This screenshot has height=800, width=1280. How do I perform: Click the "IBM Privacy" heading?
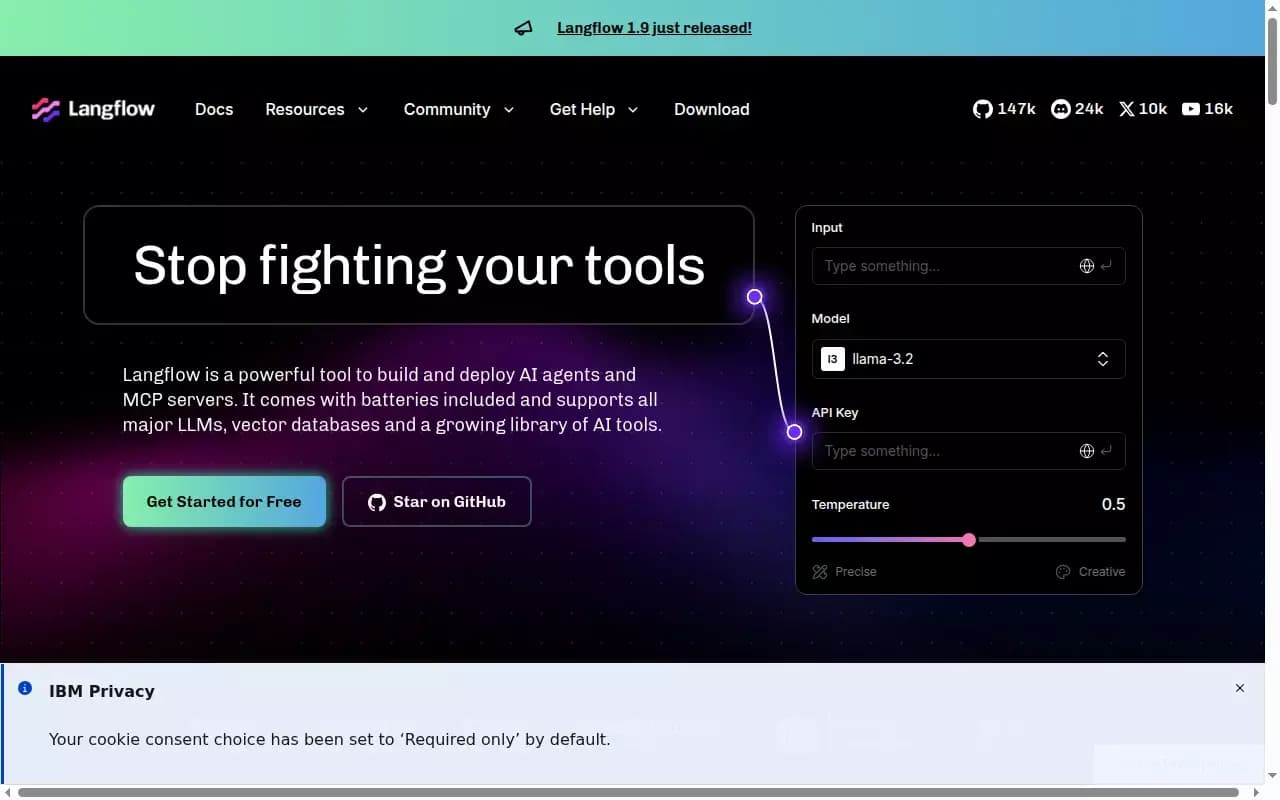[102, 691]
